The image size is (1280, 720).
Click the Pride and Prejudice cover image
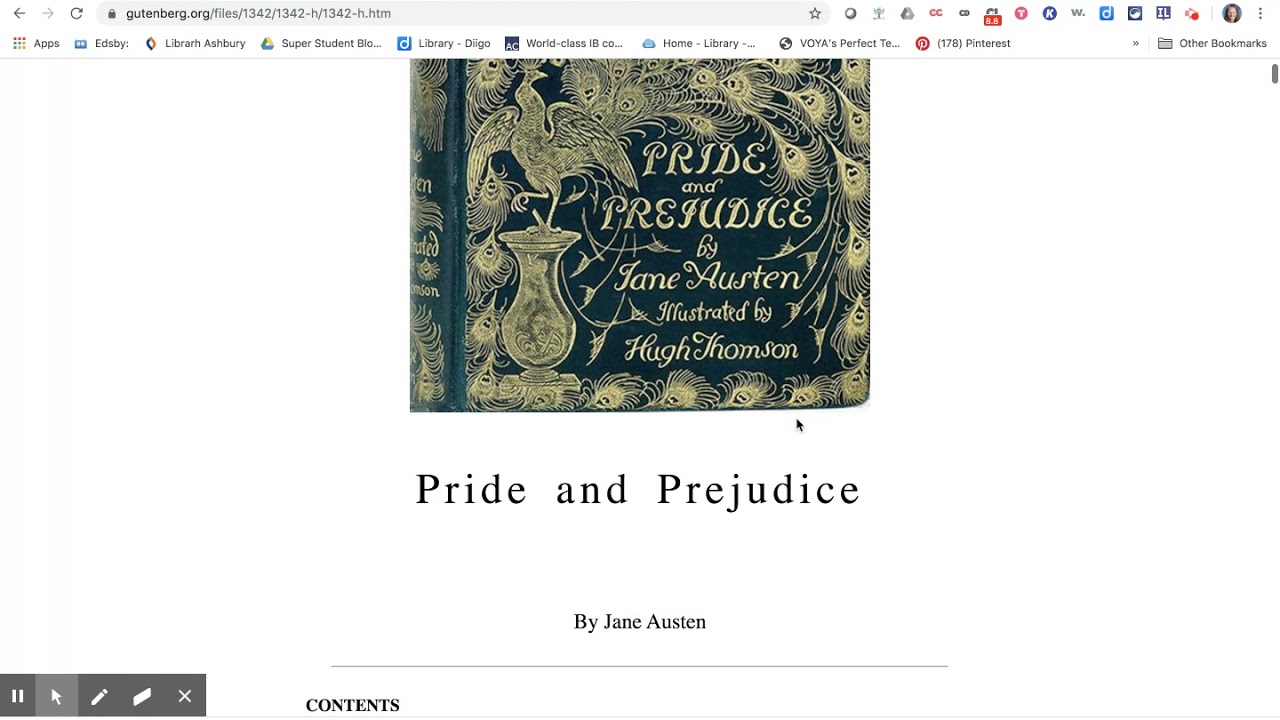[640, 235]
